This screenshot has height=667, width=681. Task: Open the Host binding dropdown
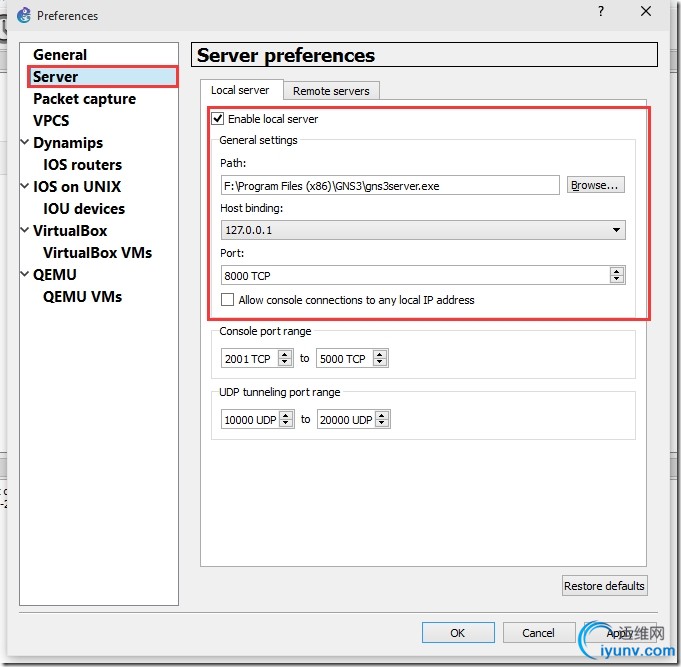click(x=423, y=230)
